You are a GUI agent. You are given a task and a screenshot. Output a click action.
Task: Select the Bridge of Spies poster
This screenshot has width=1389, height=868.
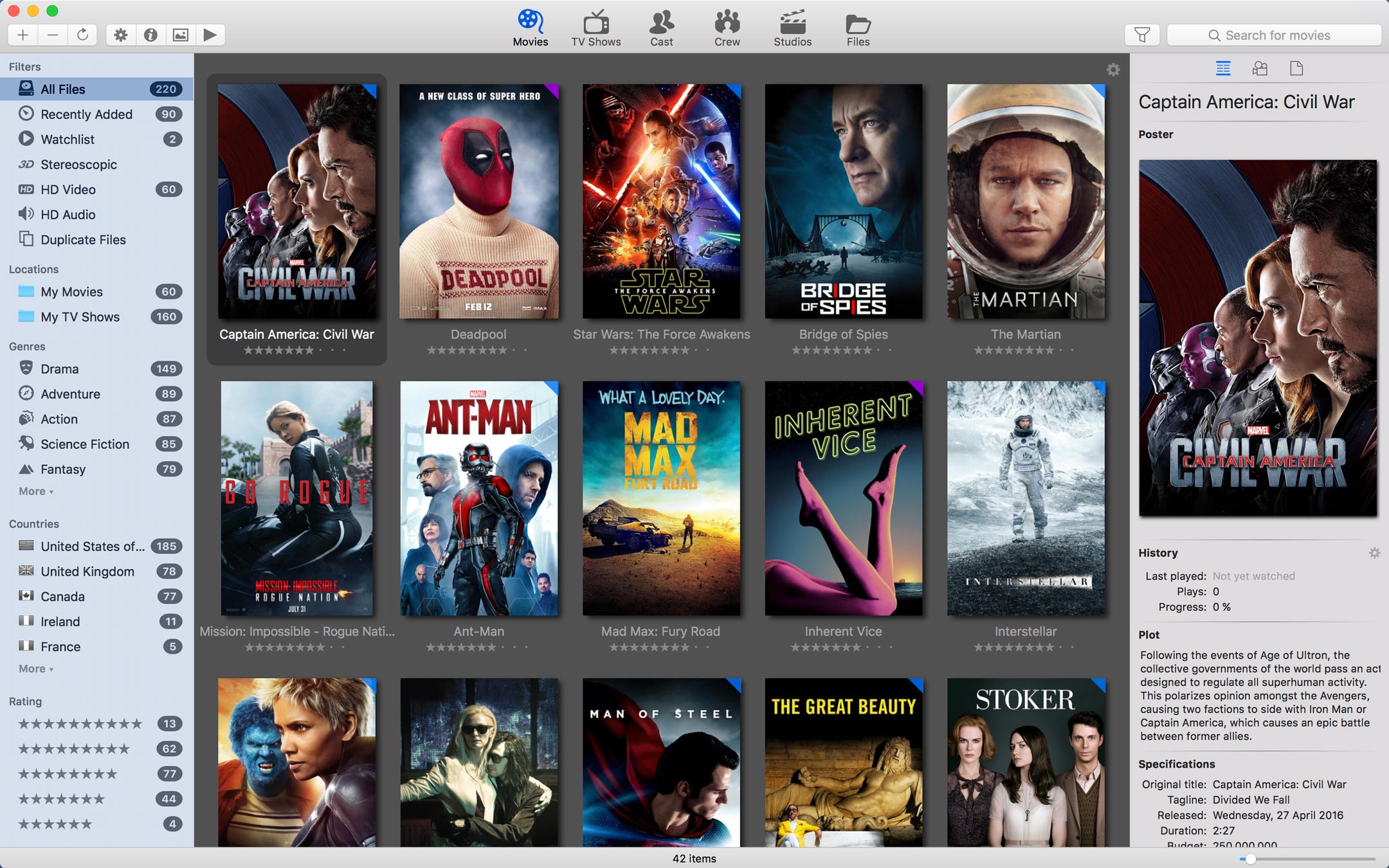click(x=844, y=201)
